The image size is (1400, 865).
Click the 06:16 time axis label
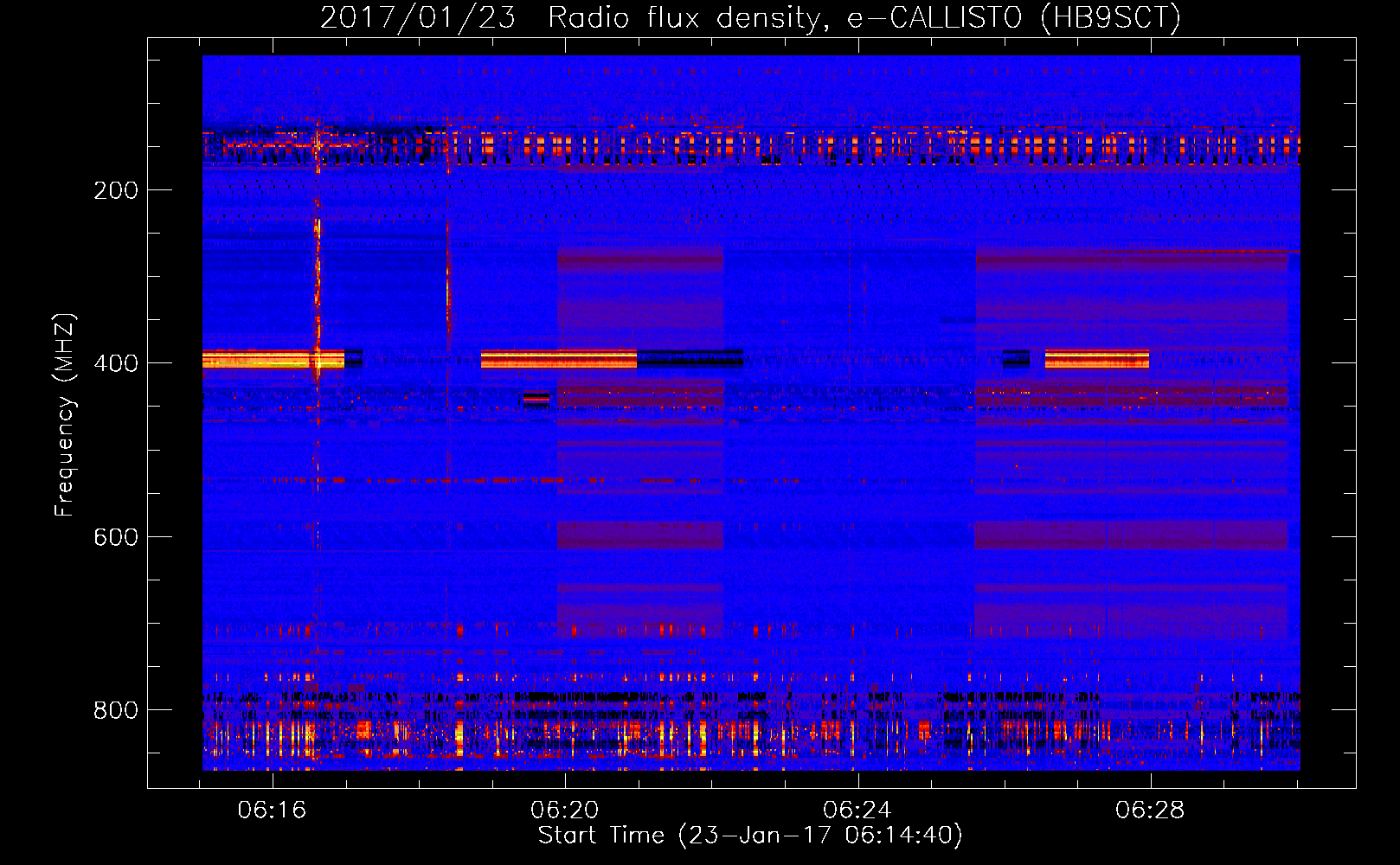(273, 811)
